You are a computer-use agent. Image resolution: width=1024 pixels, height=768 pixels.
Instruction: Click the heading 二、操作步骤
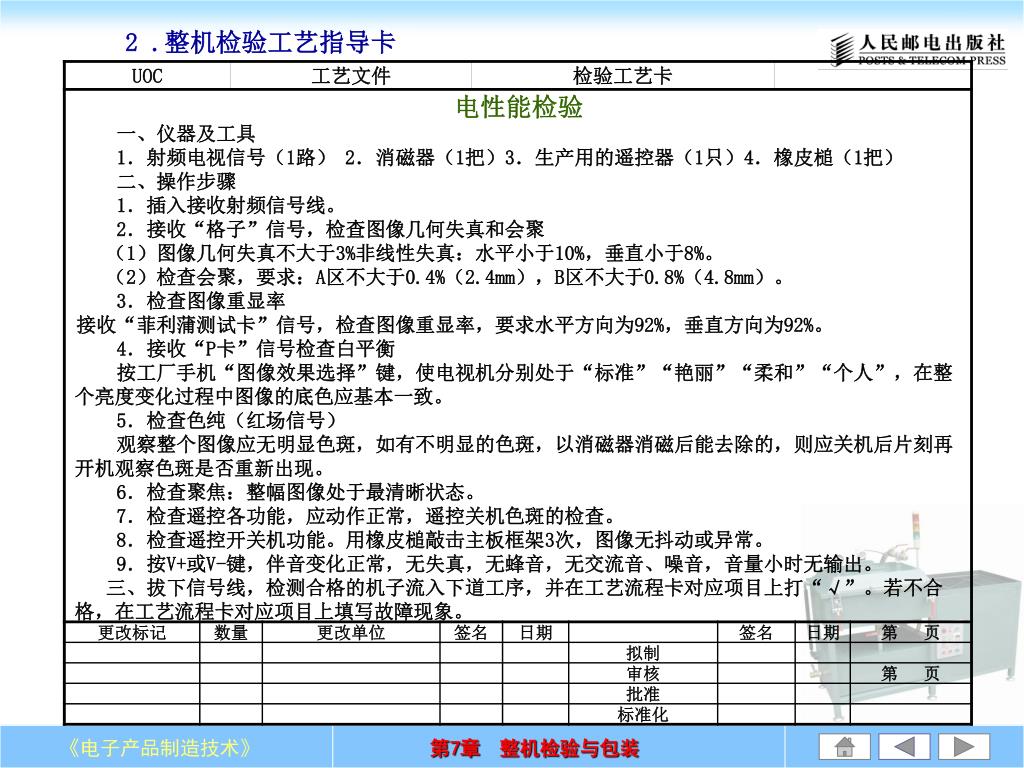[176, 182]
